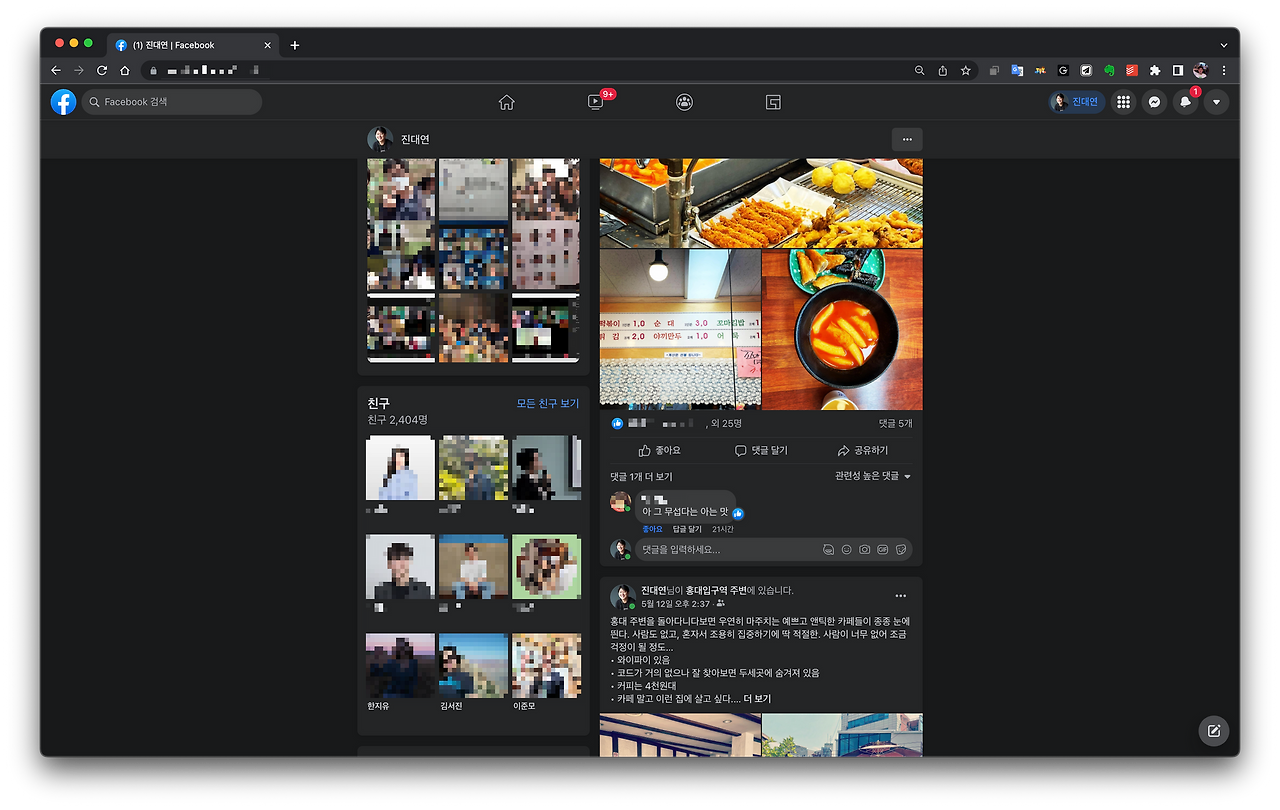Open the 홍대입구역 주변 location link

pyautogui.click(x=716, y=591)
